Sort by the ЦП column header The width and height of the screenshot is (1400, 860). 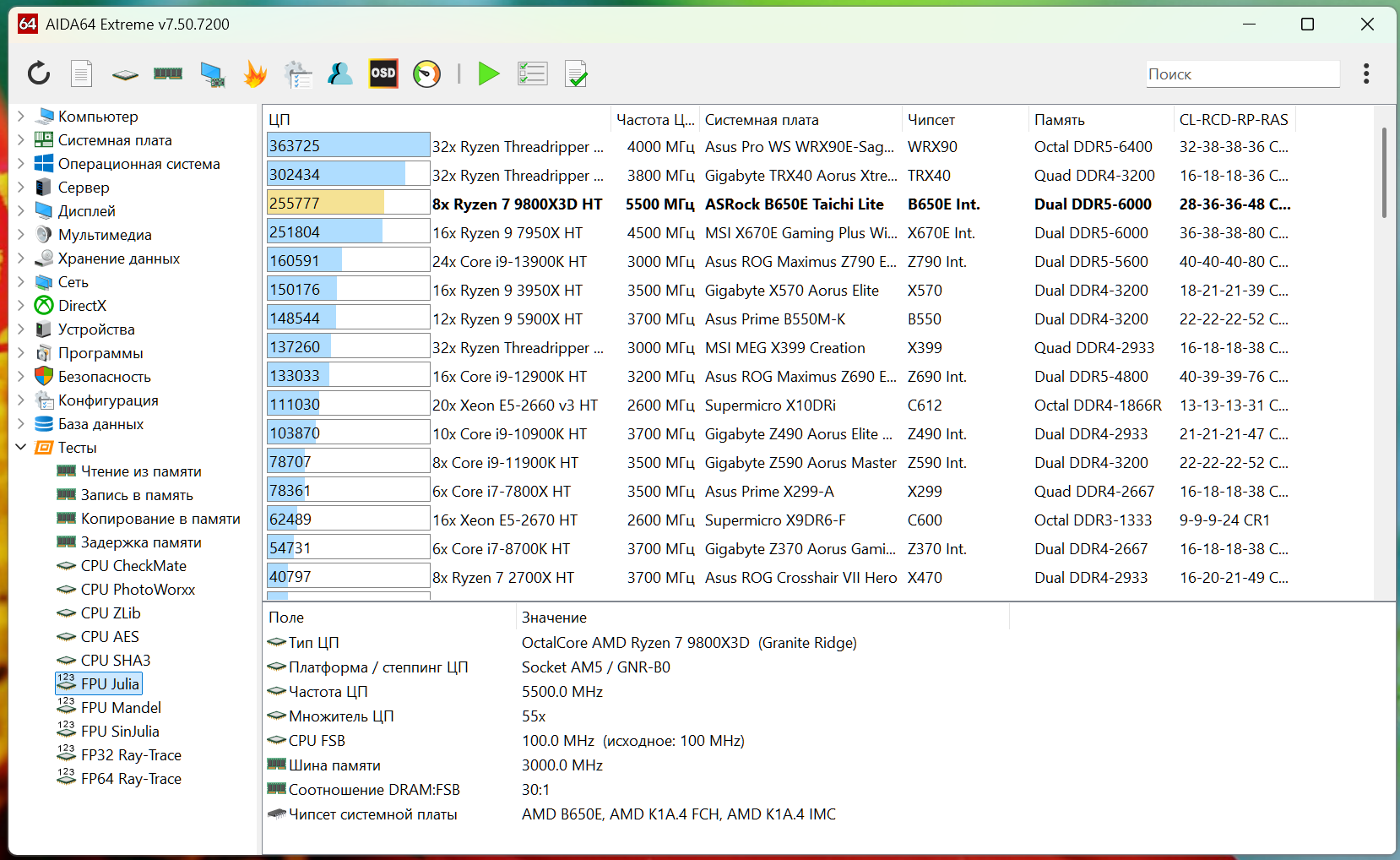coord(437,119)
